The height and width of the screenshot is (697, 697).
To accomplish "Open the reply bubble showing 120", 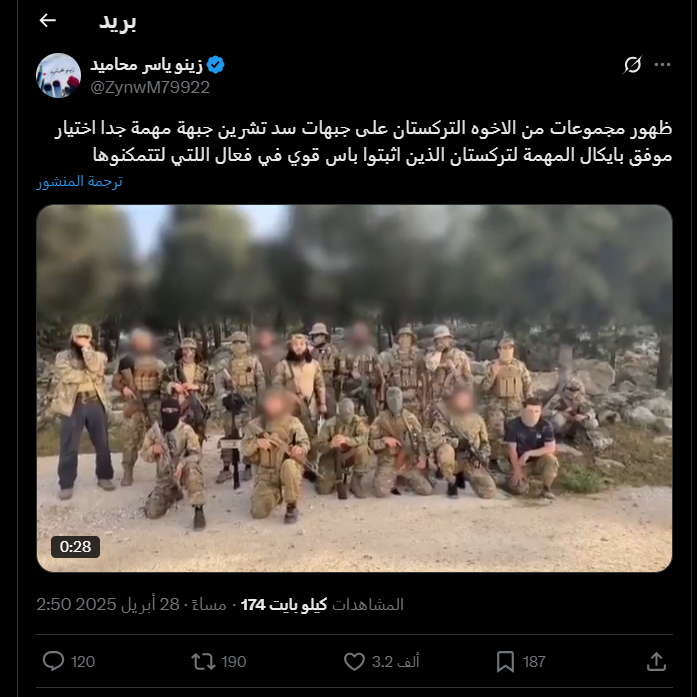I will 53,661.
